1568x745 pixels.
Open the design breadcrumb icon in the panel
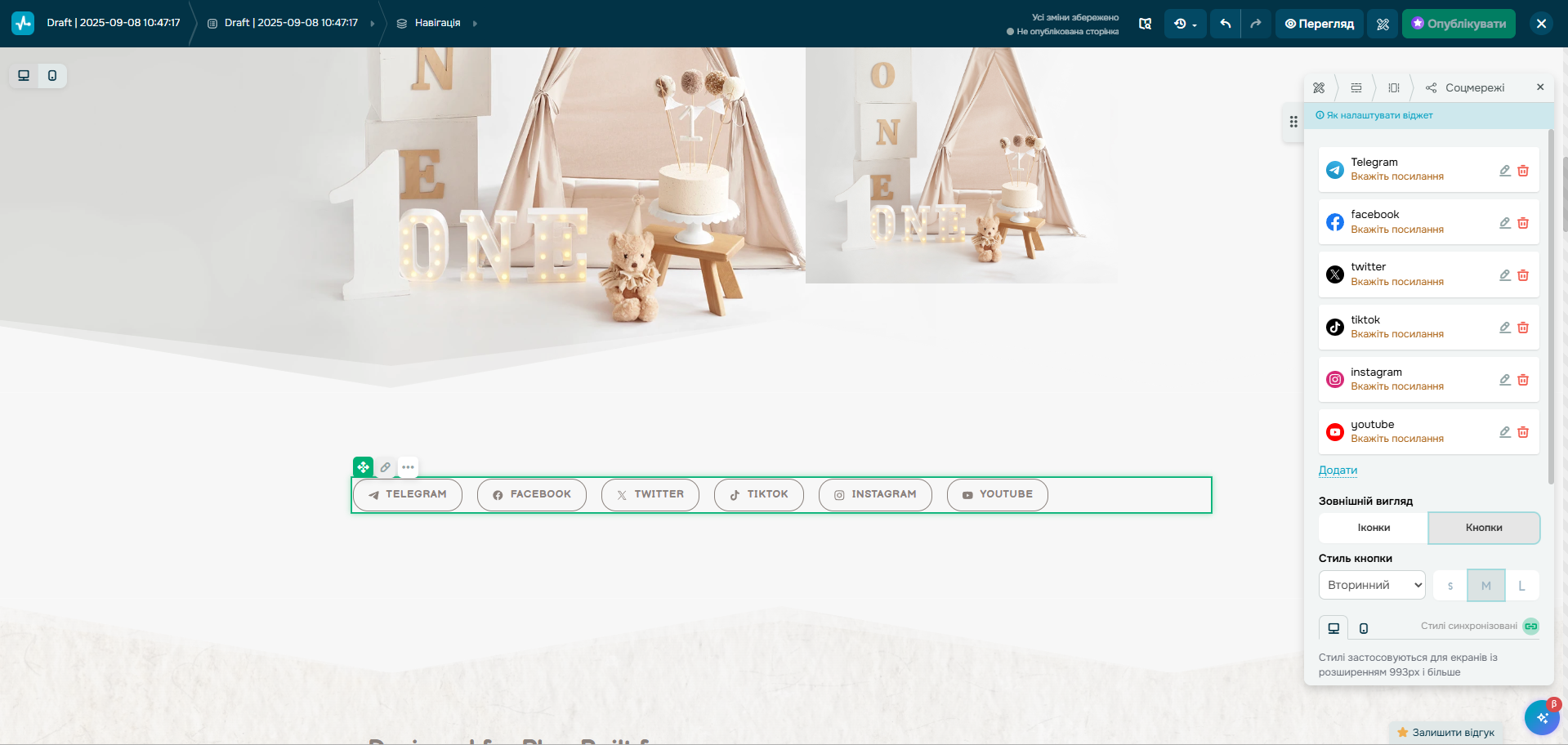(1319, 87)
